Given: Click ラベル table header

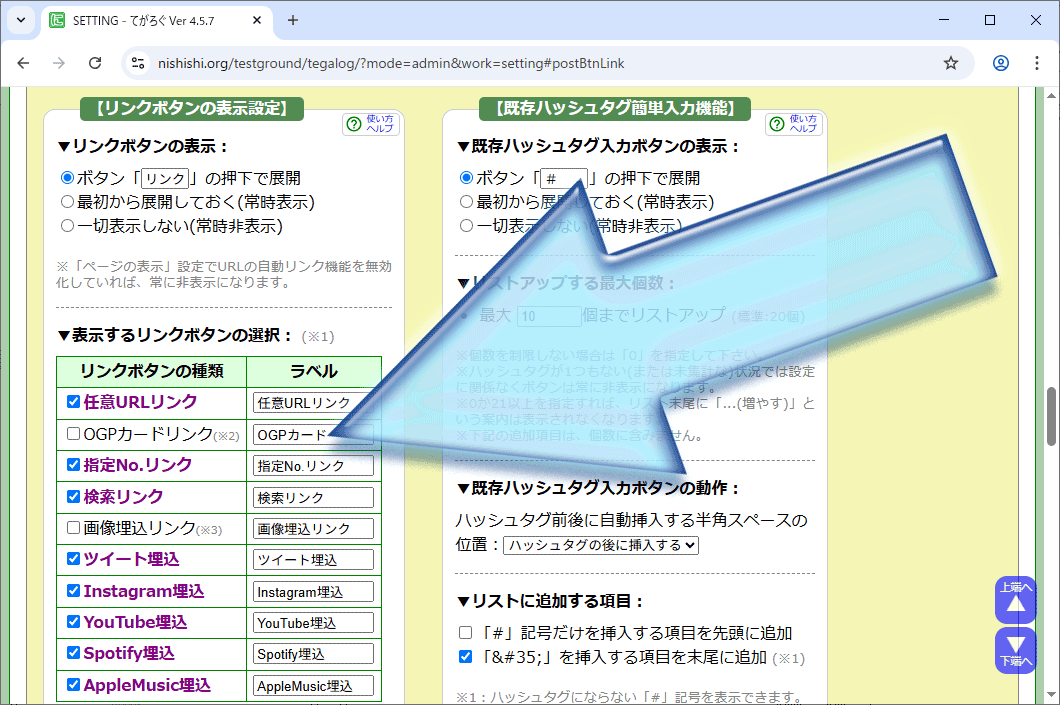Looking at the screenshot, I should pyautogui.click(x=314, y=371).
